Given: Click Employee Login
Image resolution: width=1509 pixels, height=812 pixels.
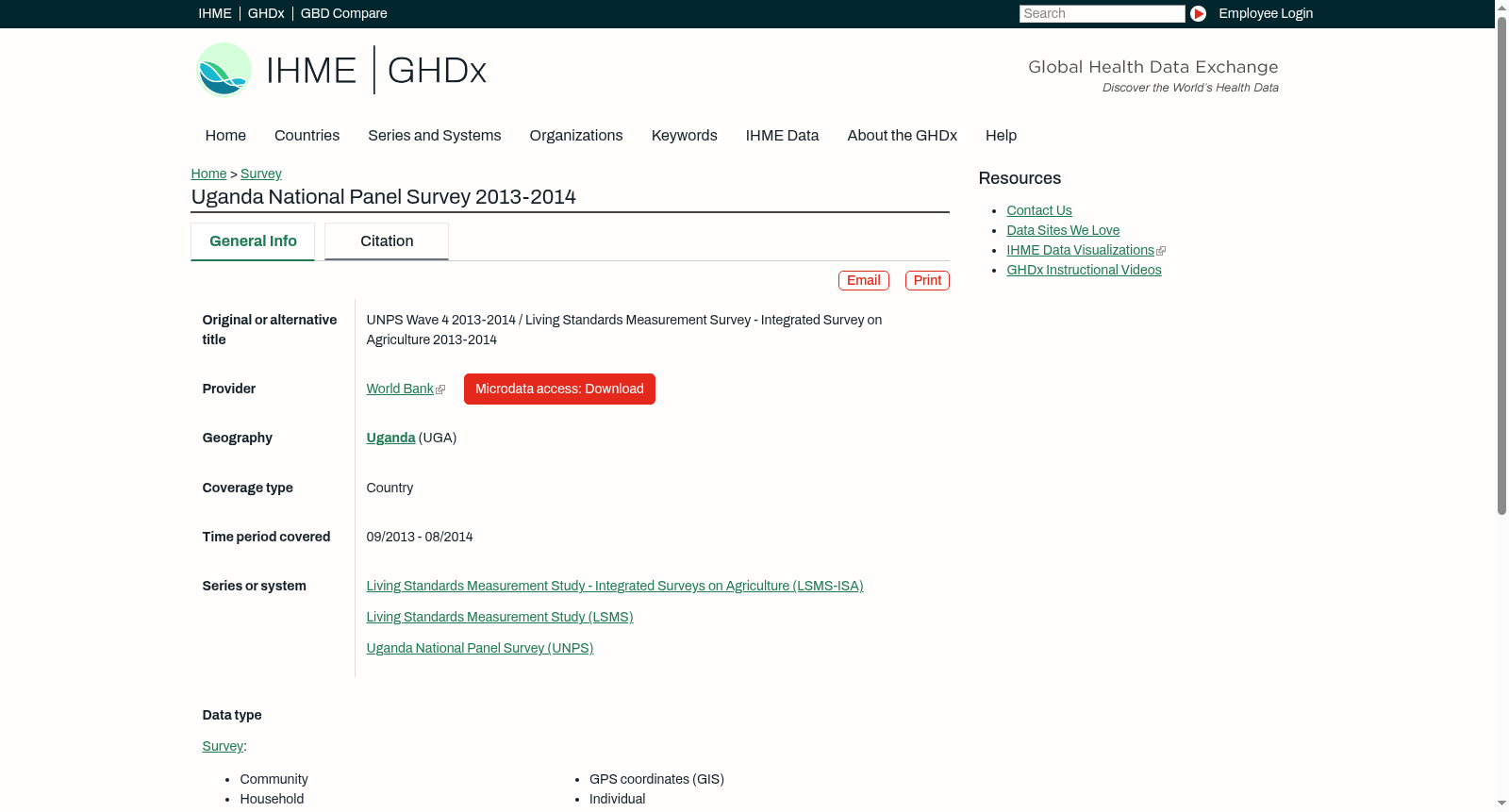Looking at the screenshot, I should pos(1266,13).
